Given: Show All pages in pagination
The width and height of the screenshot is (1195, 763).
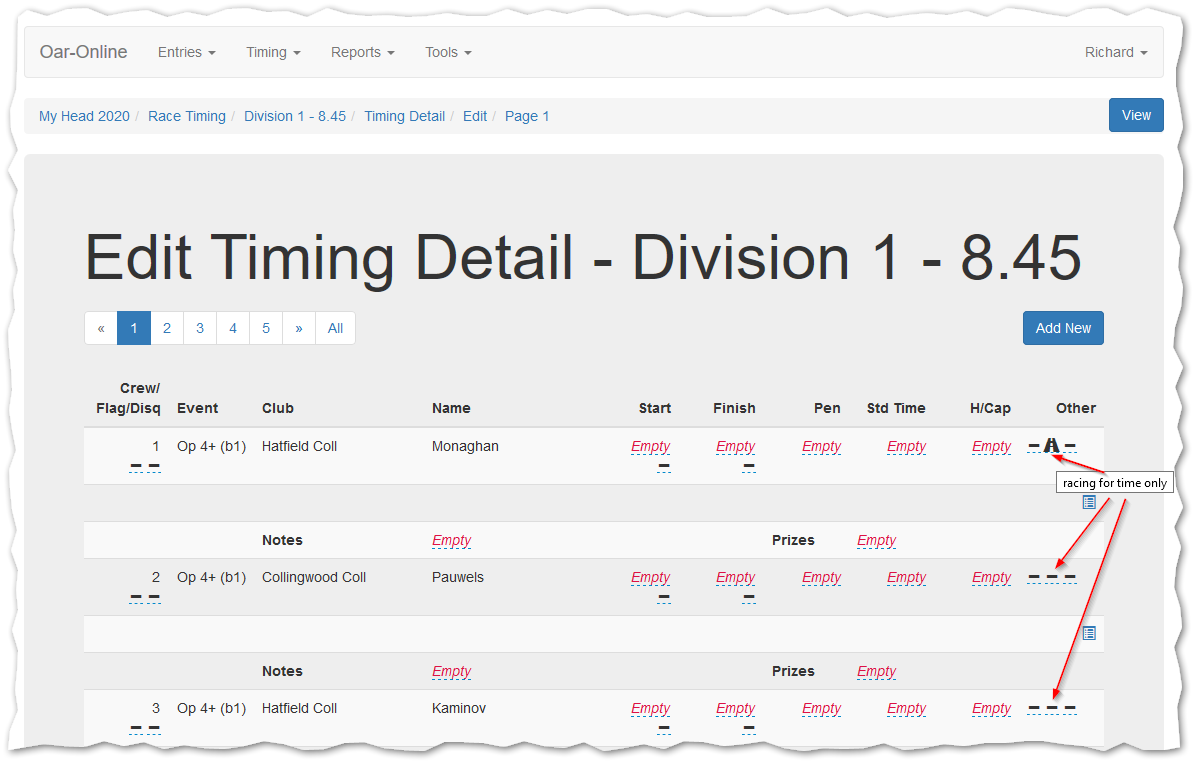Looking at the screenshot, I should 335,328.
